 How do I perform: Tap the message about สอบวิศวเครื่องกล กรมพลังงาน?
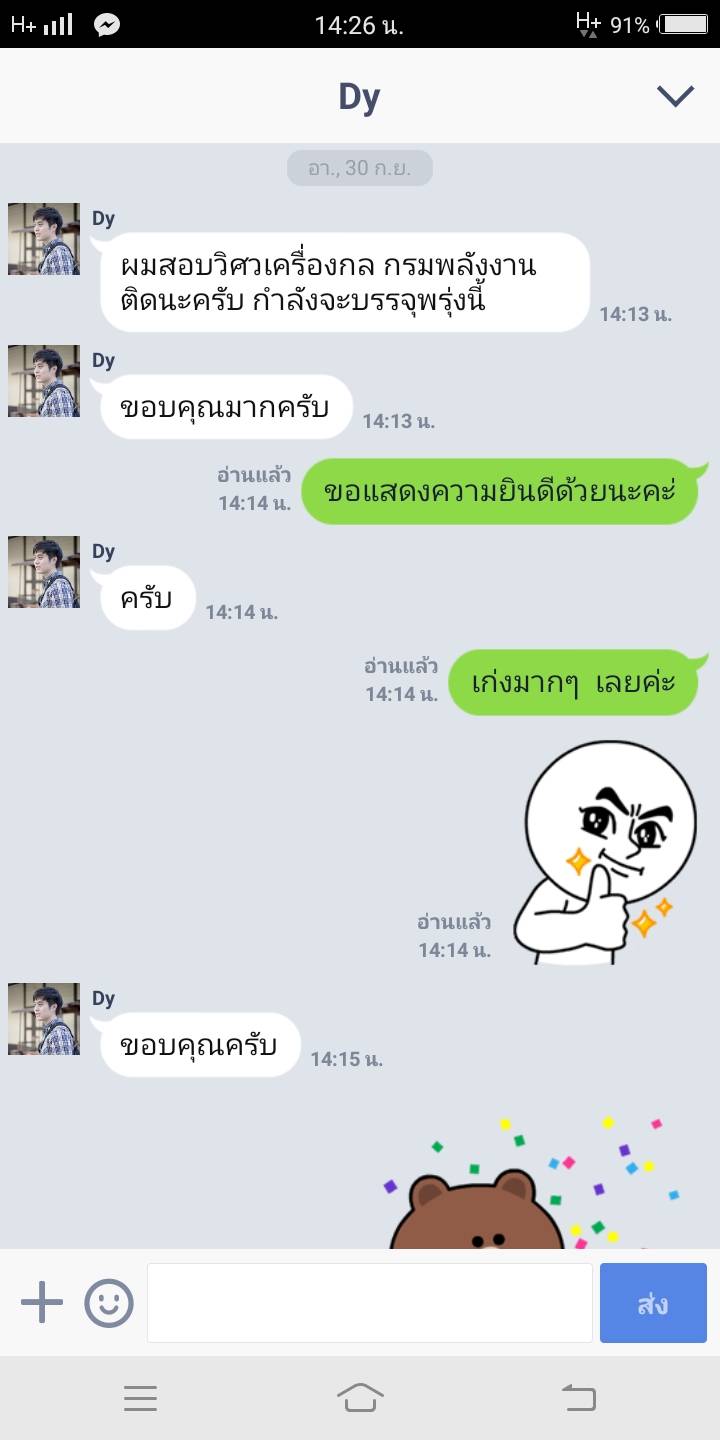click(x=345, y=282)
